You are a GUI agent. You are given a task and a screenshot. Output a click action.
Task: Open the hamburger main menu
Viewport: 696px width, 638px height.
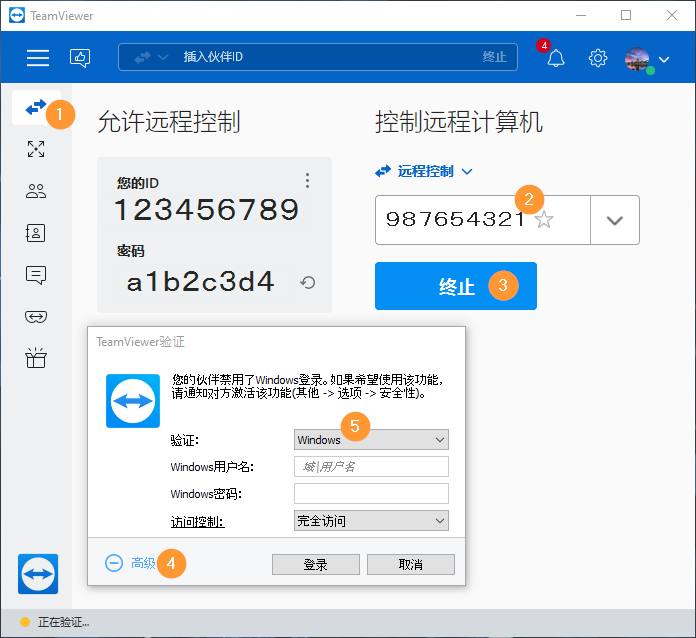tap(38, 58)
